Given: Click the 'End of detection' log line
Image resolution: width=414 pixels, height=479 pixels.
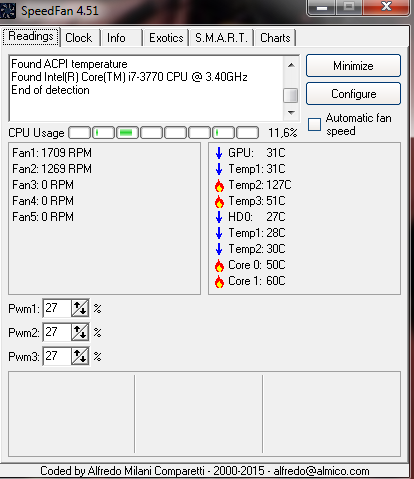Looking at the screenshot, I should 50,90.
